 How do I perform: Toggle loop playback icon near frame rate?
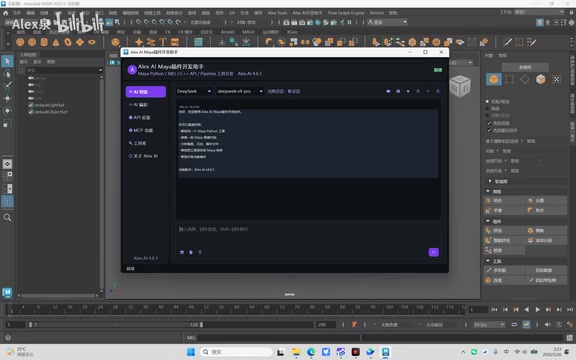click(514, 324)
